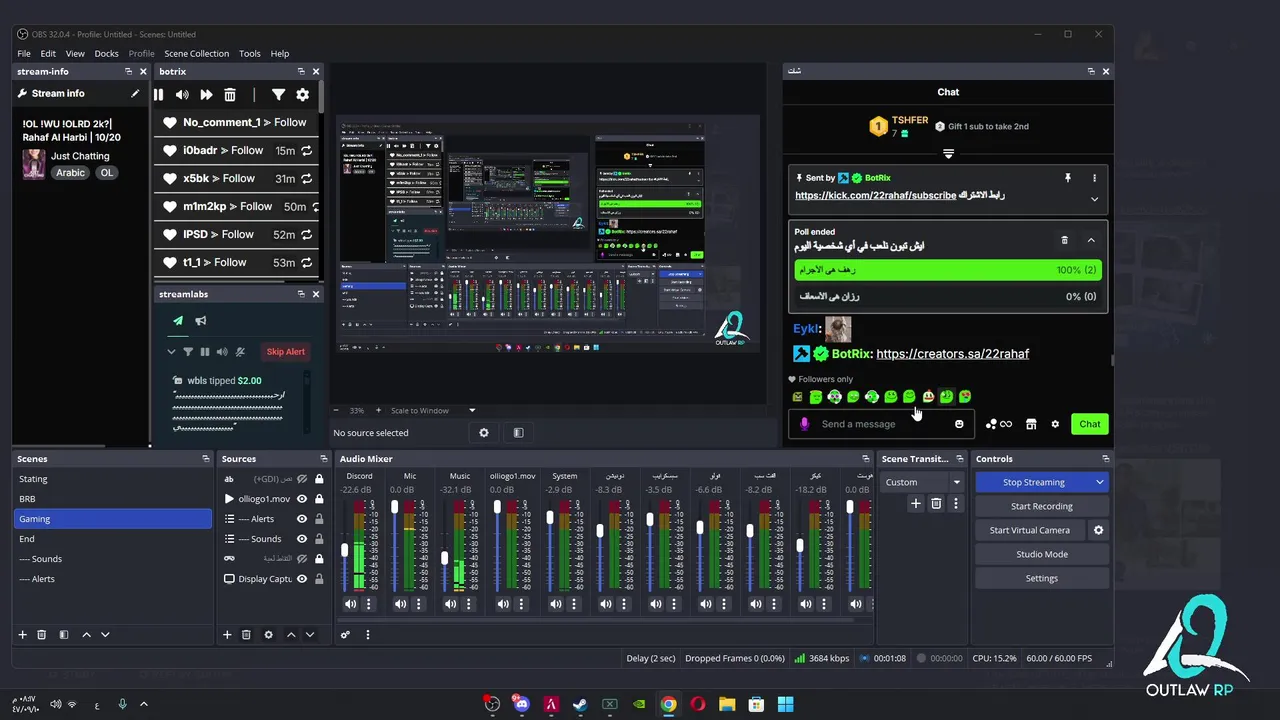
Task: Skip forward in botrix alert toolbar
Action: coord(206,94)
